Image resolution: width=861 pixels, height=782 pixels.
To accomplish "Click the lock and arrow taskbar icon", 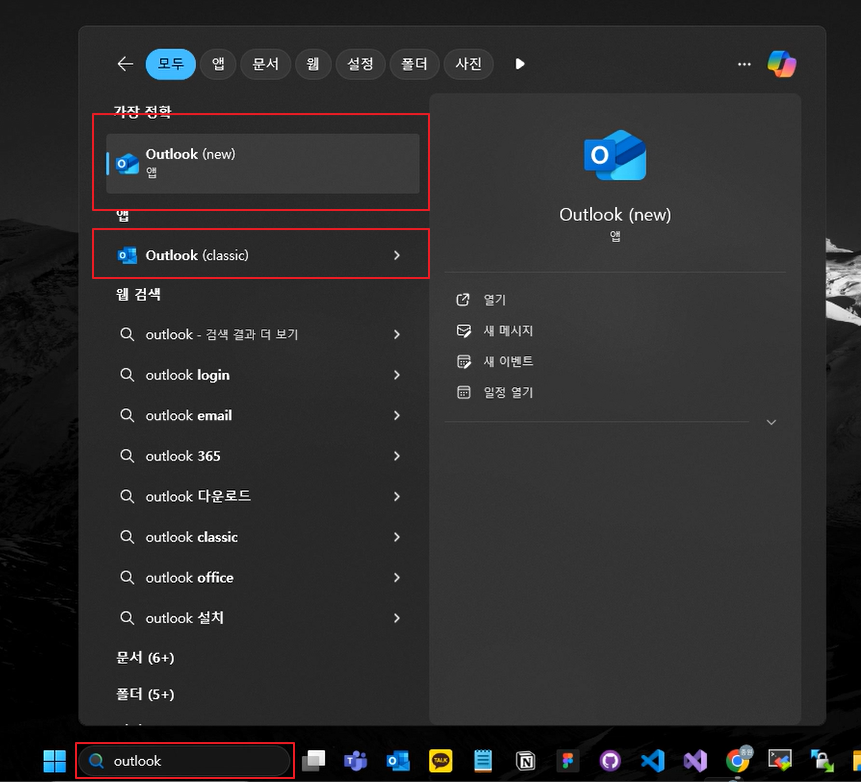I will (822, 761).
